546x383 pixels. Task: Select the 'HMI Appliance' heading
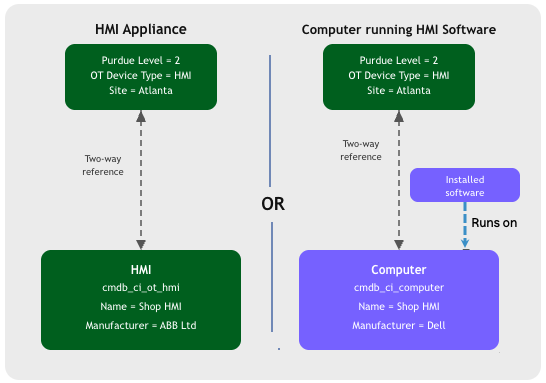point(141,29)
